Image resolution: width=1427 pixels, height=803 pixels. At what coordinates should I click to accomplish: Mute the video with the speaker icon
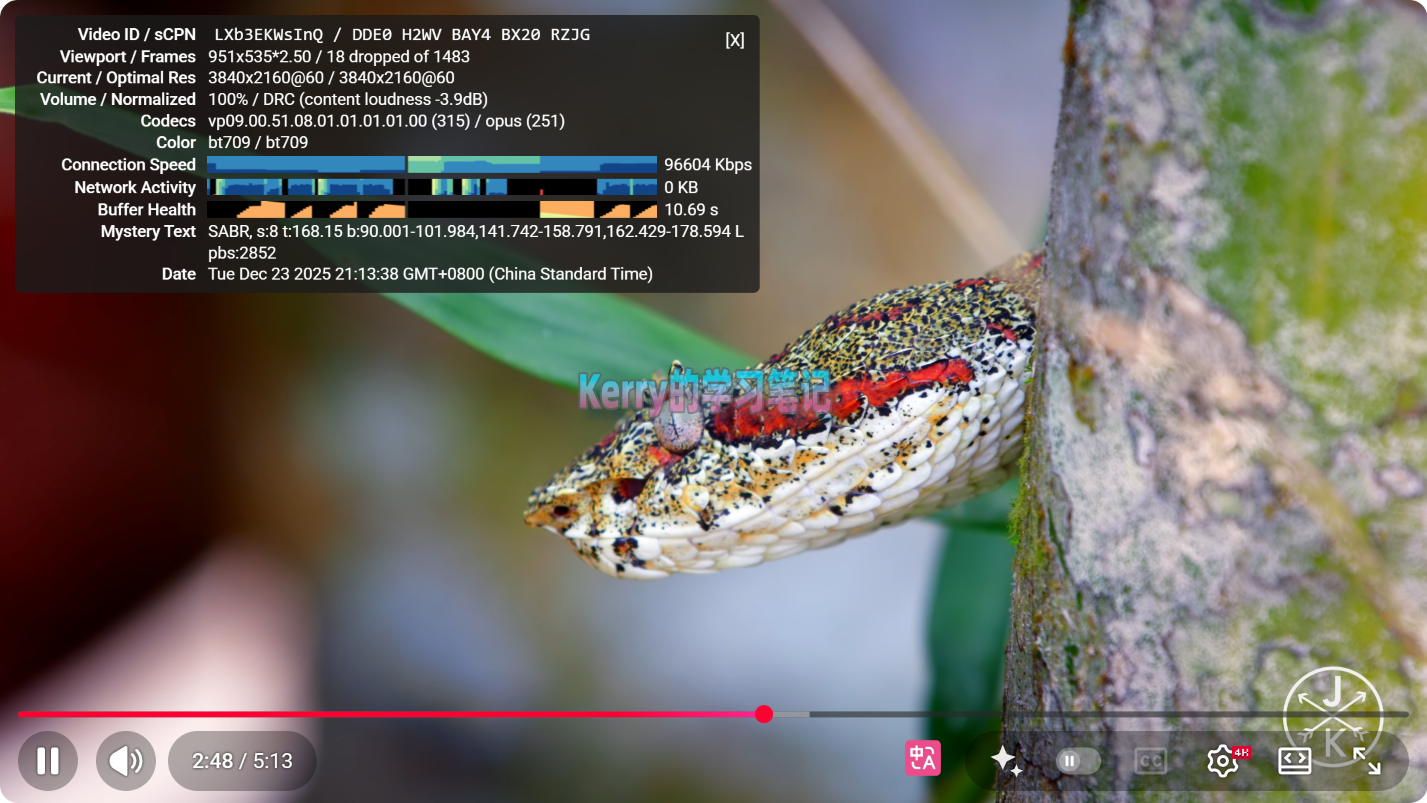tap(126, 761)
